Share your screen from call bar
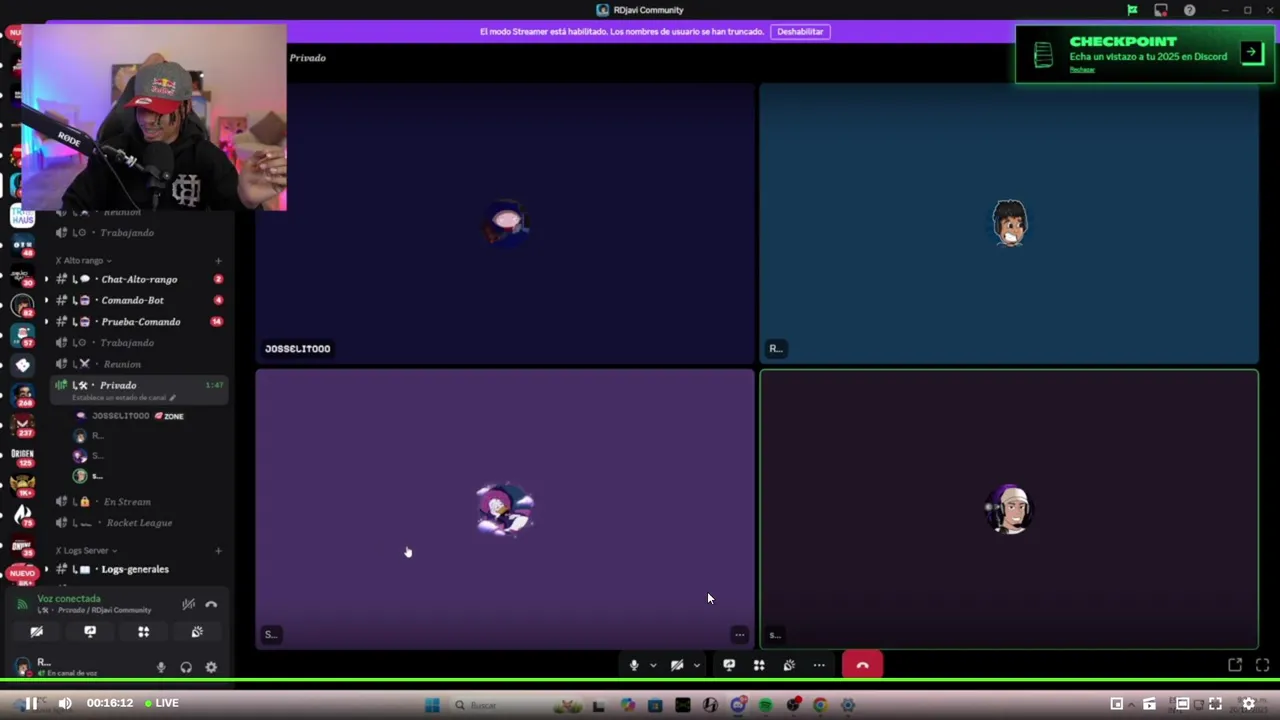Image resolution: width=1280 pixels, height=720 pixels. [x=729, y=665]
